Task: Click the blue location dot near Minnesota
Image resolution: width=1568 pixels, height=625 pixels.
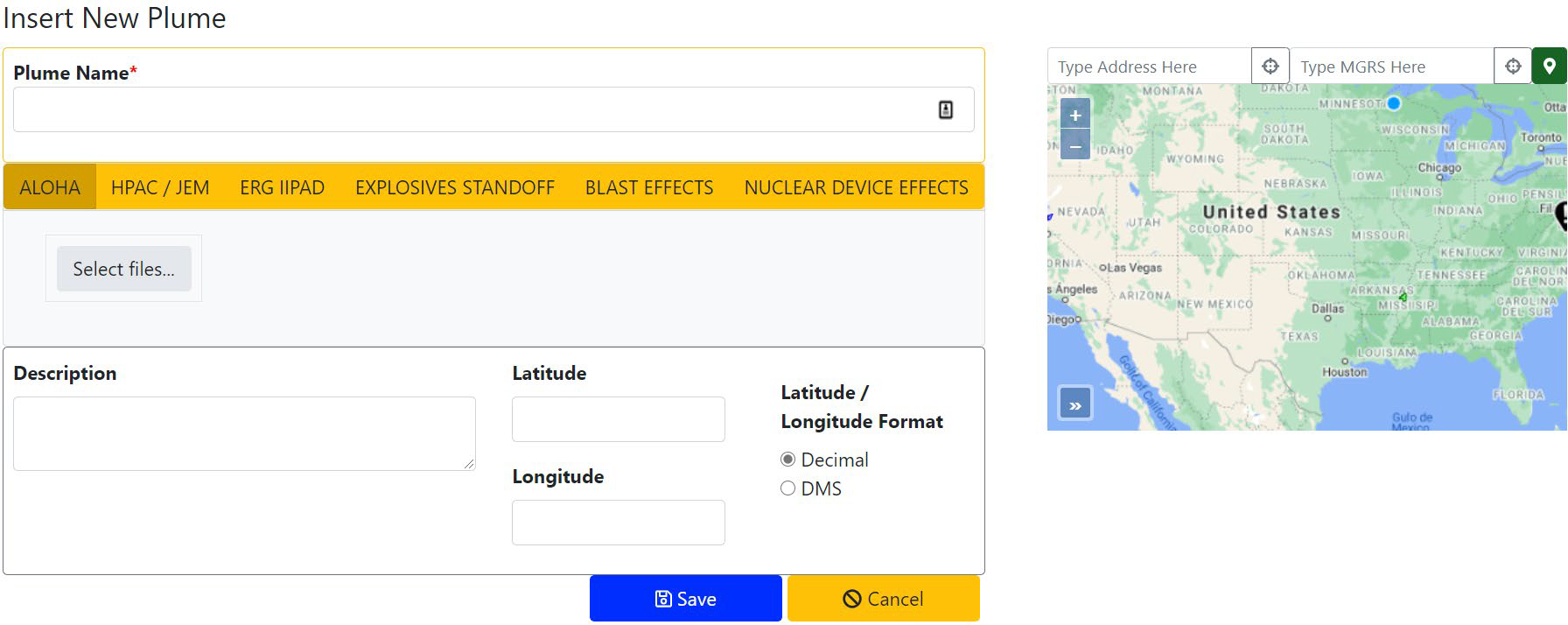Action: pyautogui.click(x=1394, y=103)
